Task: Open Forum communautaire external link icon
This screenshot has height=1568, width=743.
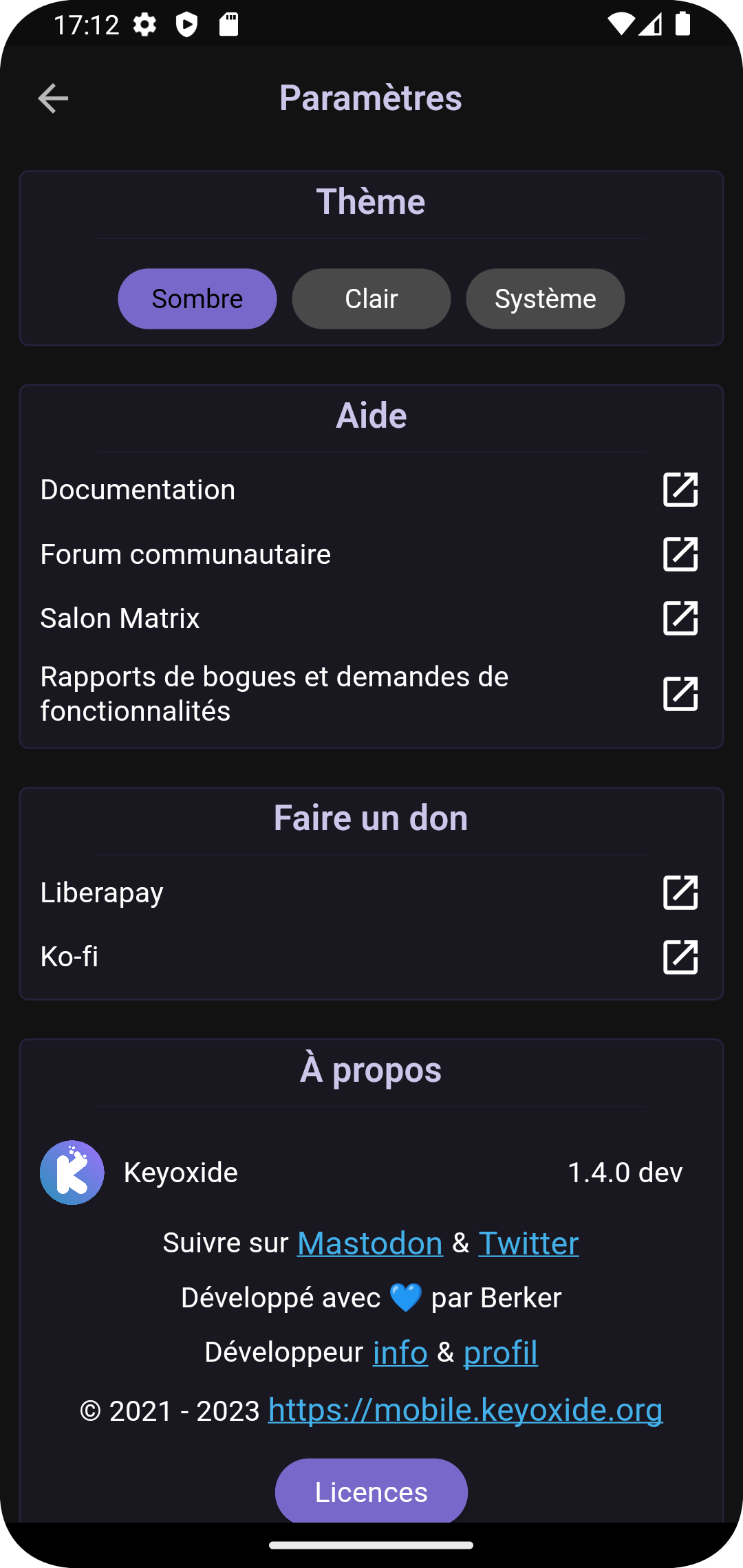Action: pyautogui.click(x=680, y=554)
